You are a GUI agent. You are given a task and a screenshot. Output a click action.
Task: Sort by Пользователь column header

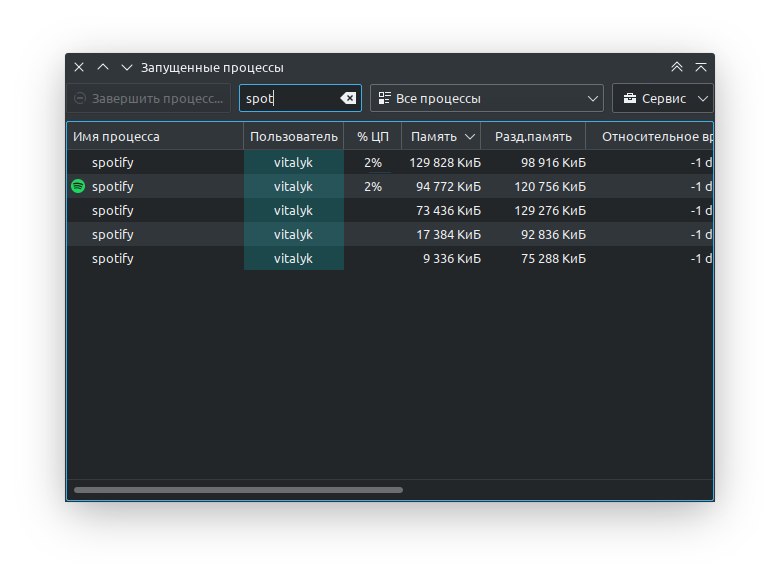click(x=293, y=137)
